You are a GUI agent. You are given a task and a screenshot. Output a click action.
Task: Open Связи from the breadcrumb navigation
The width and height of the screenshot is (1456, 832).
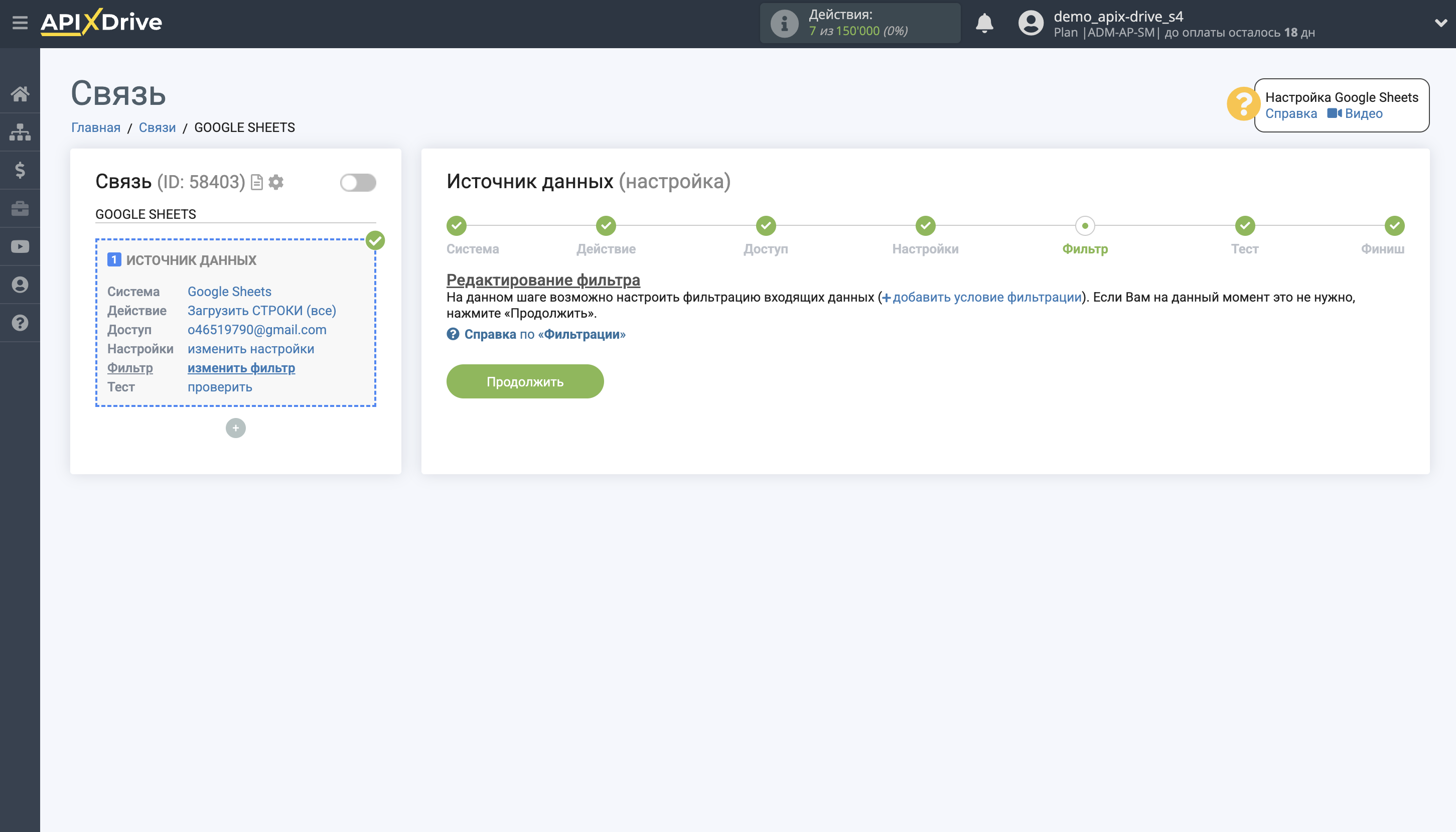pos(158,127)
